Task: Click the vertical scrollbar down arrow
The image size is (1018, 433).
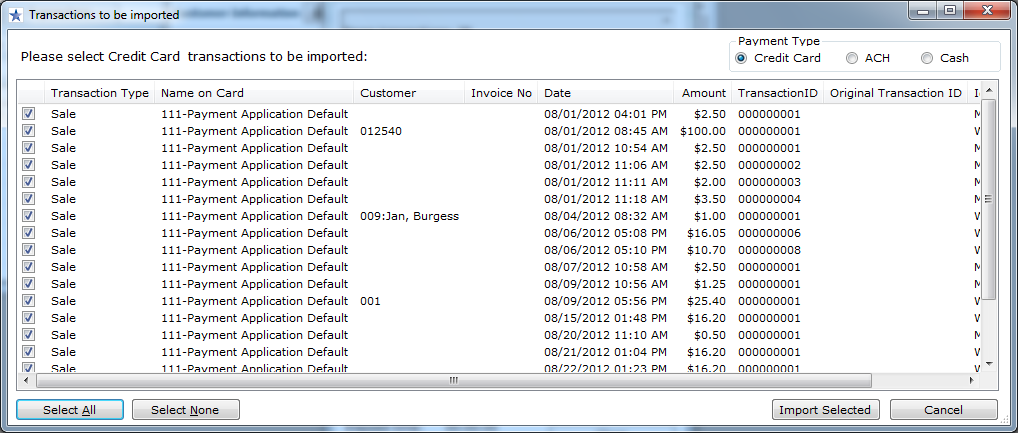Action: coord(989,364)
